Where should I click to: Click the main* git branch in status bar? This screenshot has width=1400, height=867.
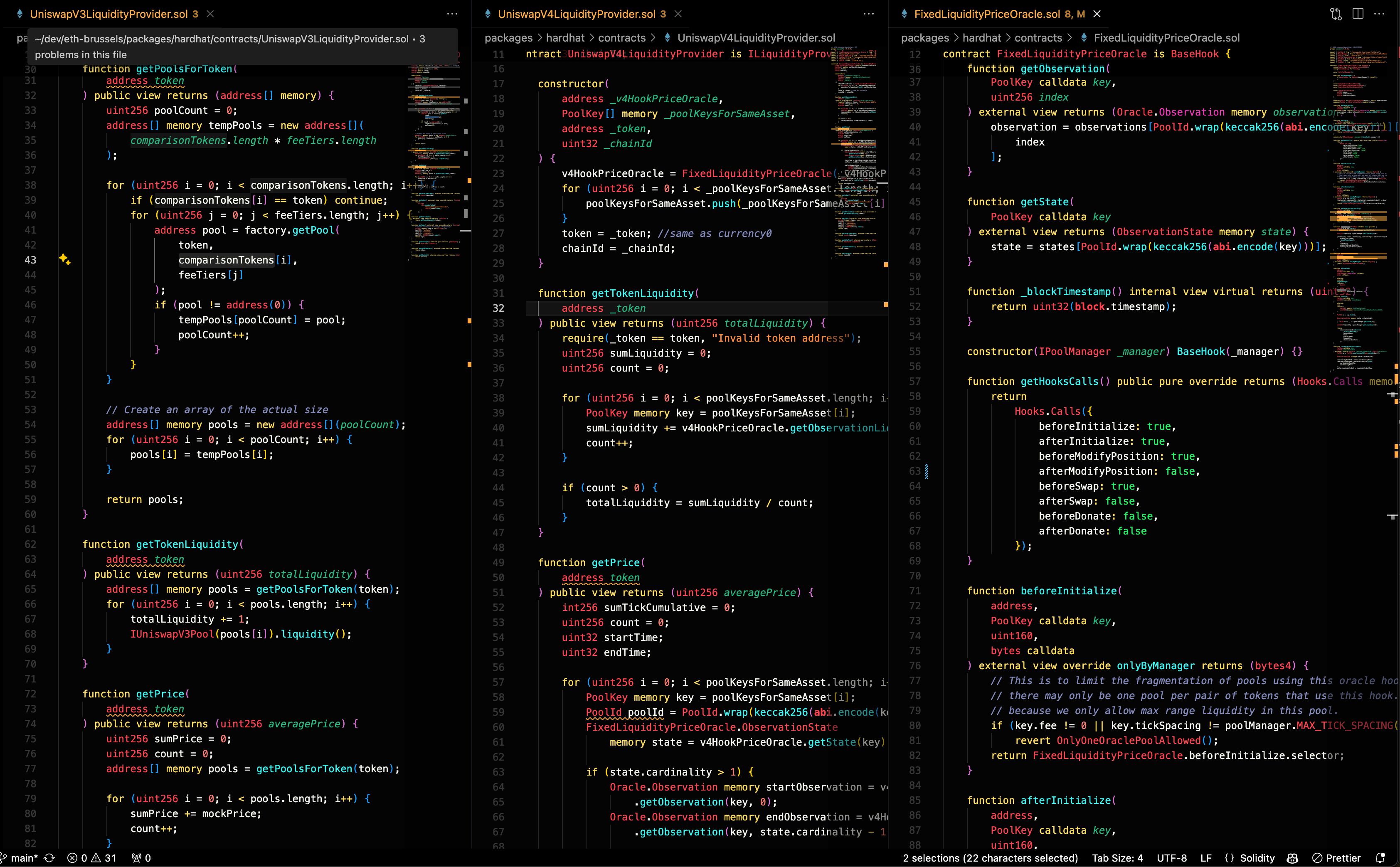pos(20,858)
